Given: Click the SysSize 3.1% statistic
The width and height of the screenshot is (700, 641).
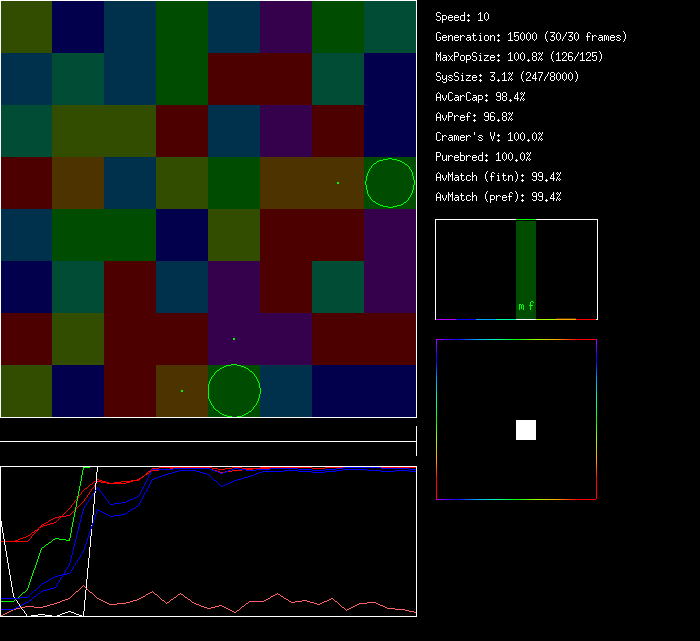Looking at the screenshot, I should tap(507, 77).
